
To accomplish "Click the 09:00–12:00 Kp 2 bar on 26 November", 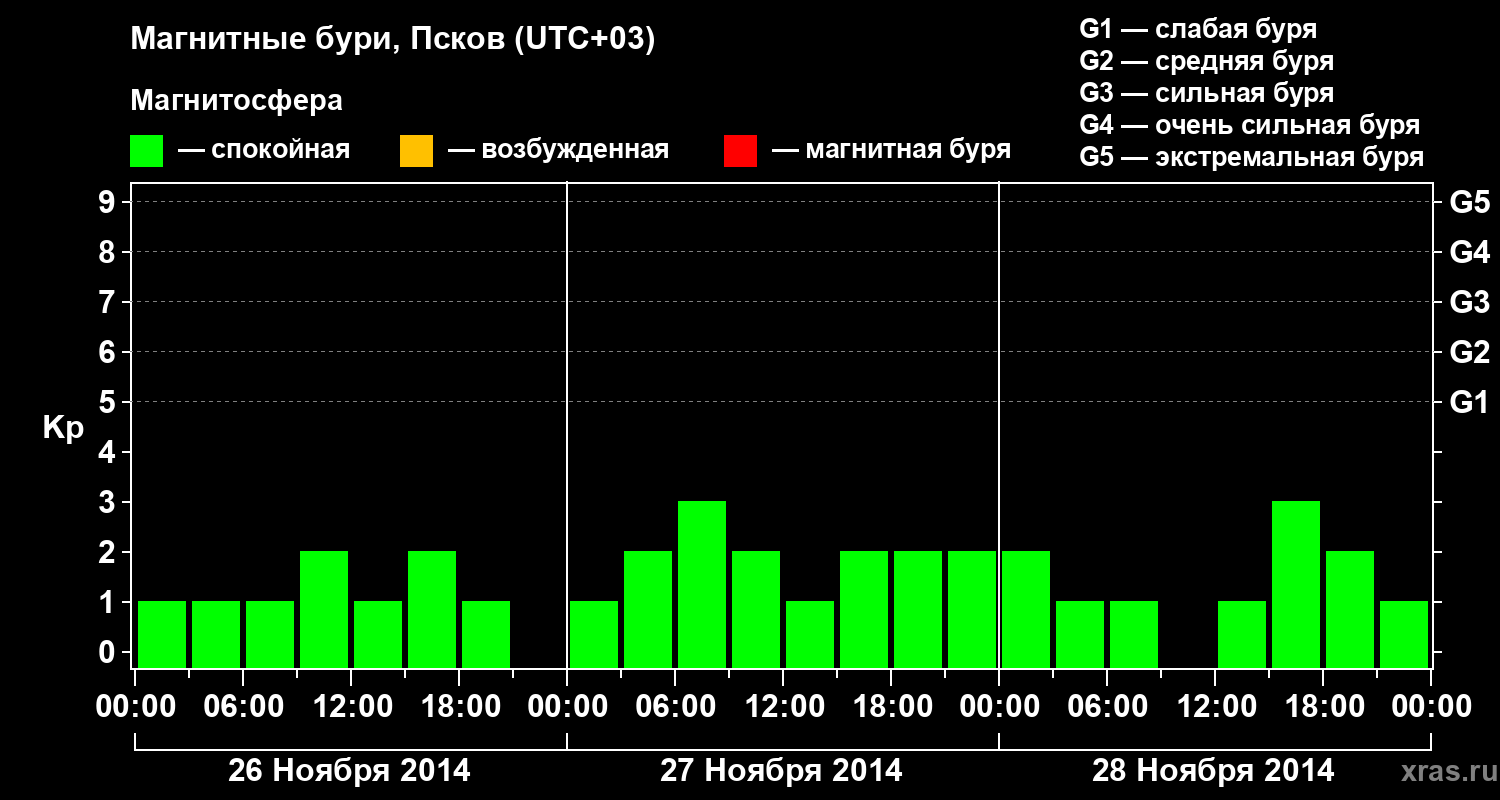I will click(x=324, y=609).
